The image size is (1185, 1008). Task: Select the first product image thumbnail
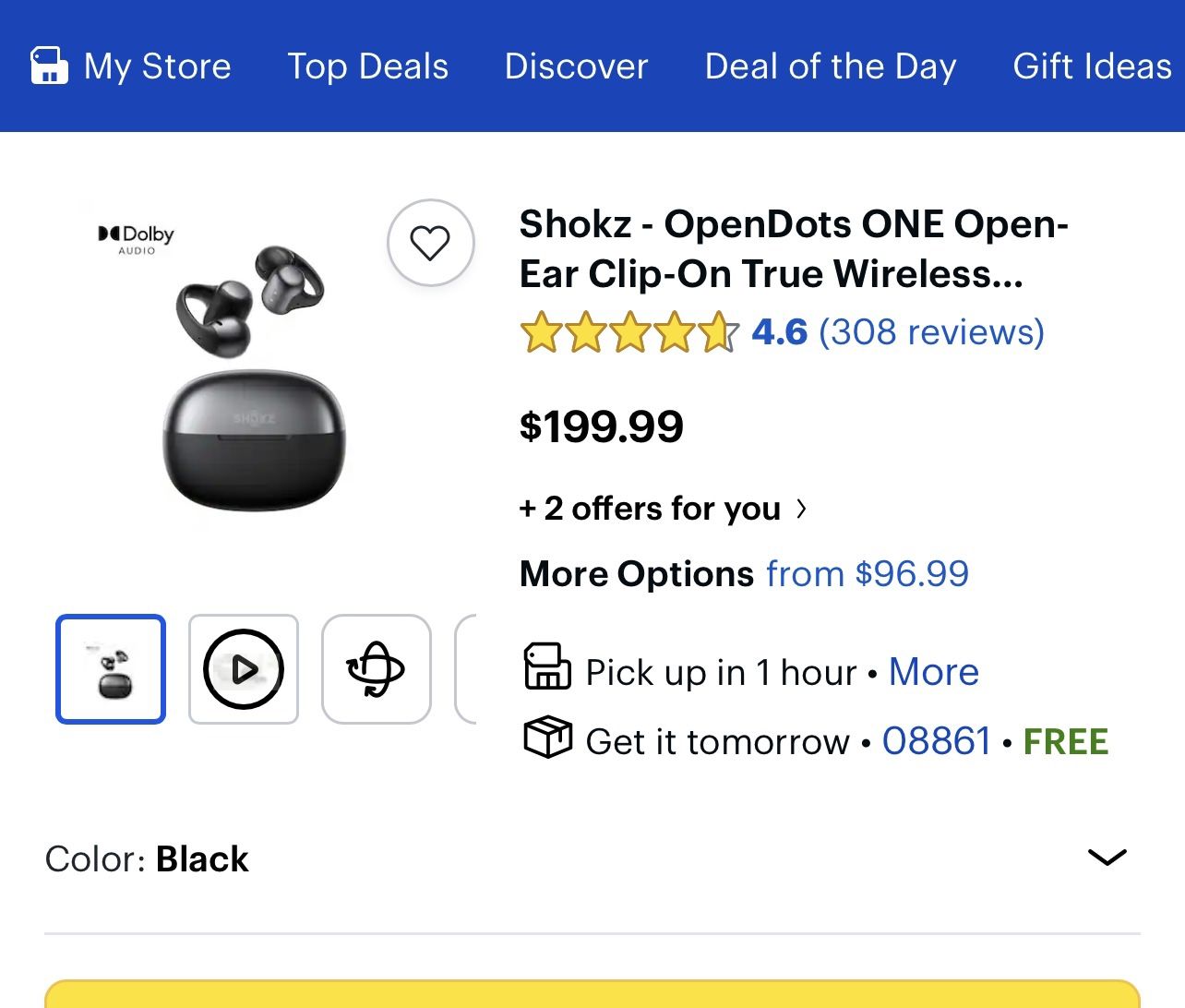pos(111,669)
